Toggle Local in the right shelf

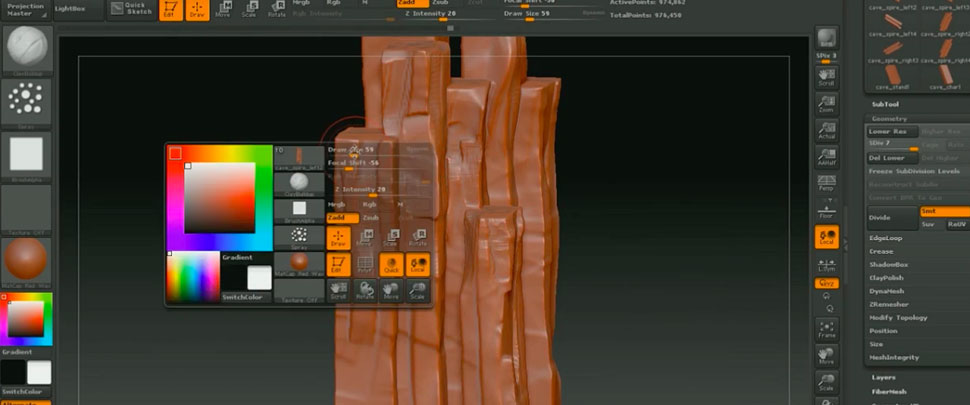coord(827,237)
